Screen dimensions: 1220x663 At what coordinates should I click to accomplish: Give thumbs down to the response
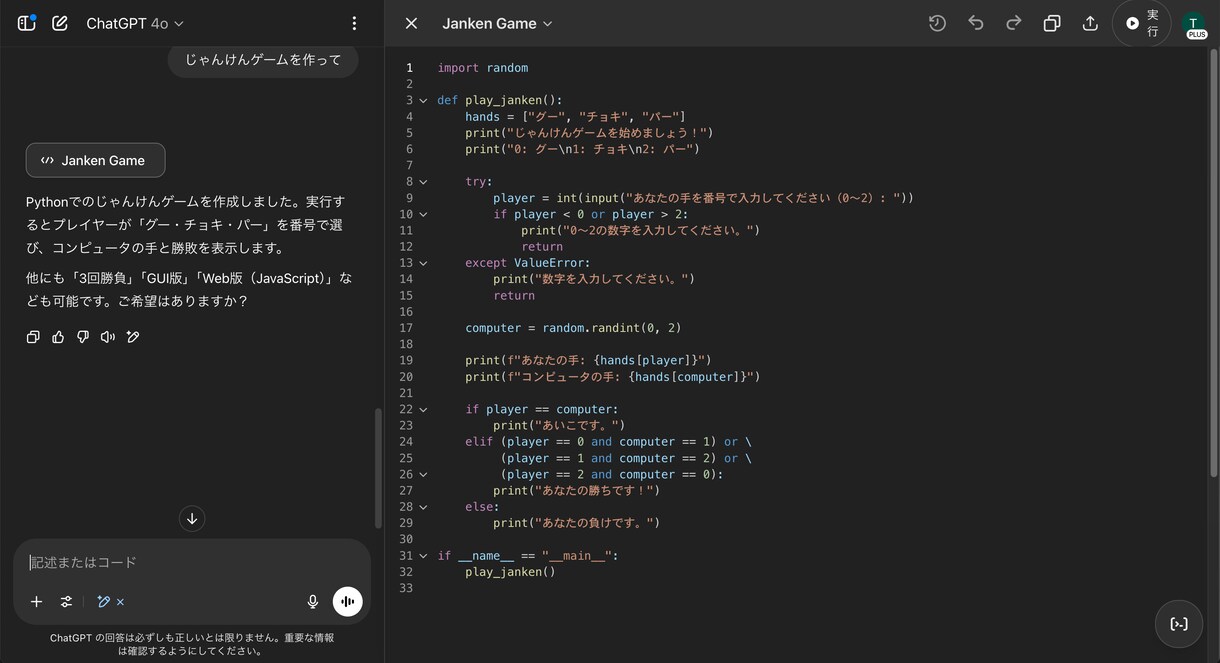83,337
